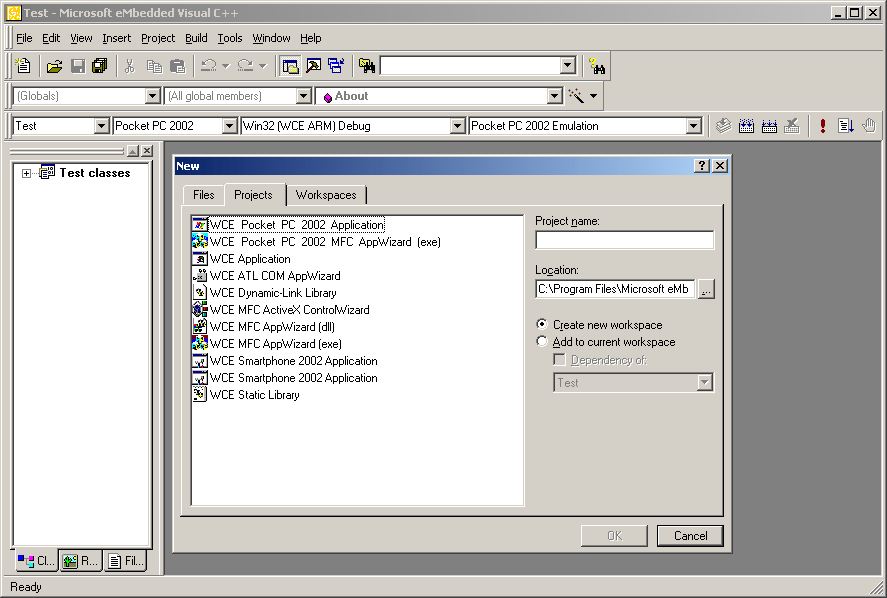This screenshot has height=598, width=887.
Task: Click the Find in Files binoculars icon
Action: click(x=367, y=66)
